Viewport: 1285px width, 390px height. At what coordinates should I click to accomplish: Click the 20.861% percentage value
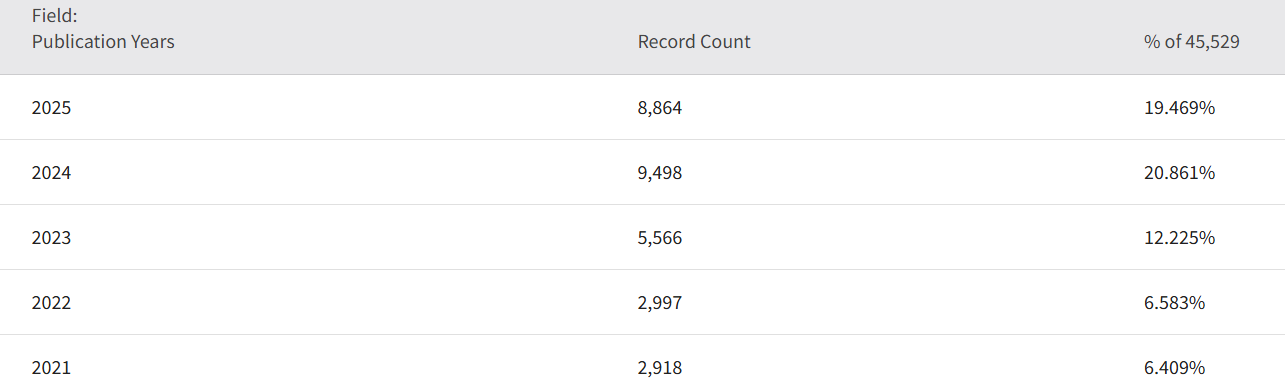[1179, 173]
